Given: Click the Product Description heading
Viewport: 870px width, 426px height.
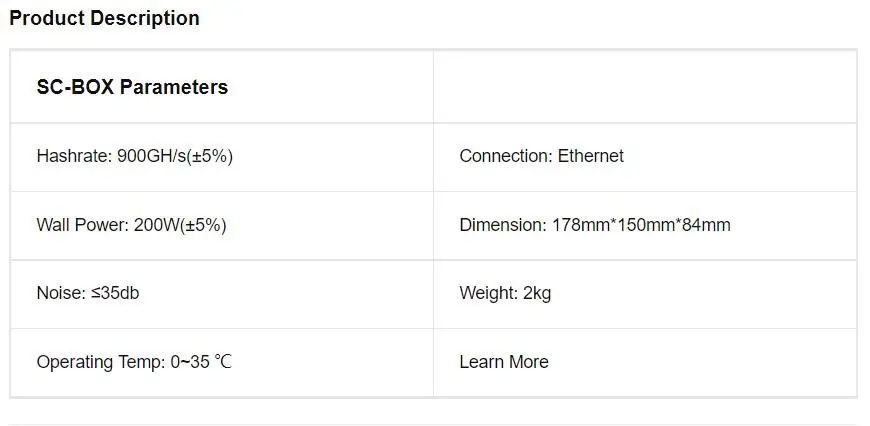Looking at the screenshot, I should [x=104, y=18].
